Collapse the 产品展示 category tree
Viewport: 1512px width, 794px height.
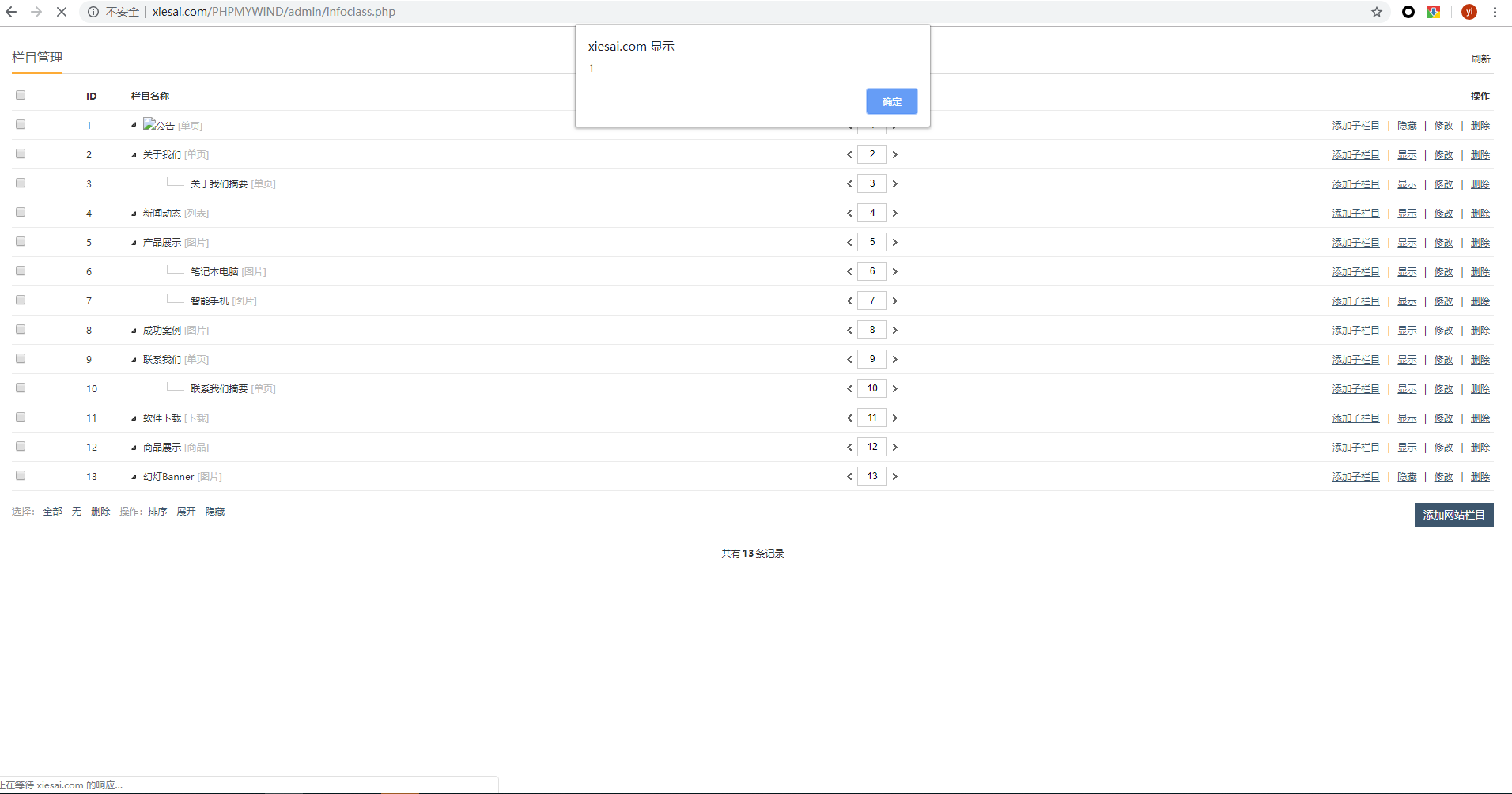coord(134,243)
